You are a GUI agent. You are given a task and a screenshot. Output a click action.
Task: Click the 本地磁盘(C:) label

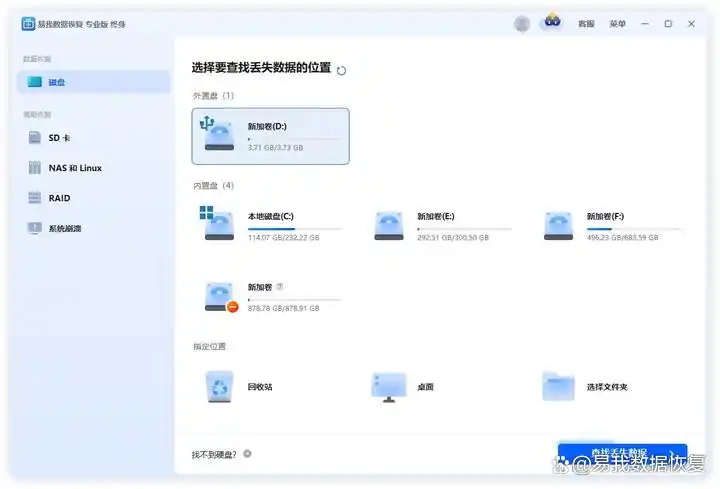click(x=270, y=216)
